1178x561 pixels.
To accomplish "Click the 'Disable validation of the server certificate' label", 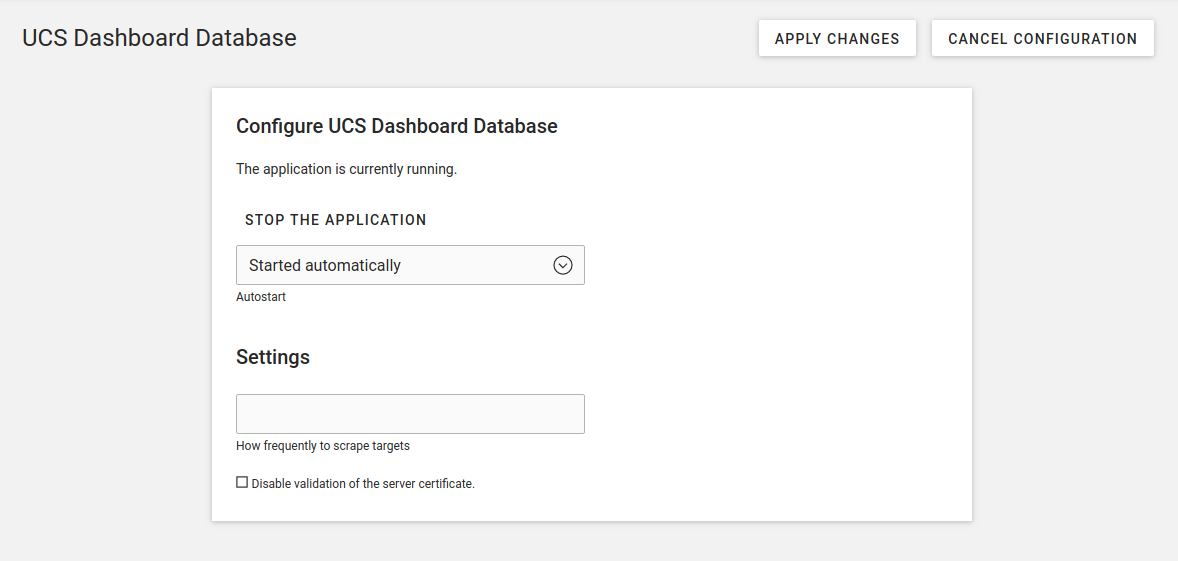I will click(x=363, y=484).
